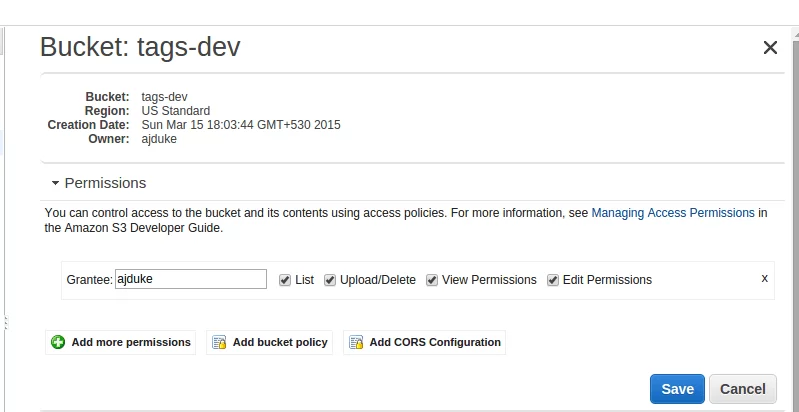
Task: Click the 'Grantee:' label
Action: [x=90, y=280]
